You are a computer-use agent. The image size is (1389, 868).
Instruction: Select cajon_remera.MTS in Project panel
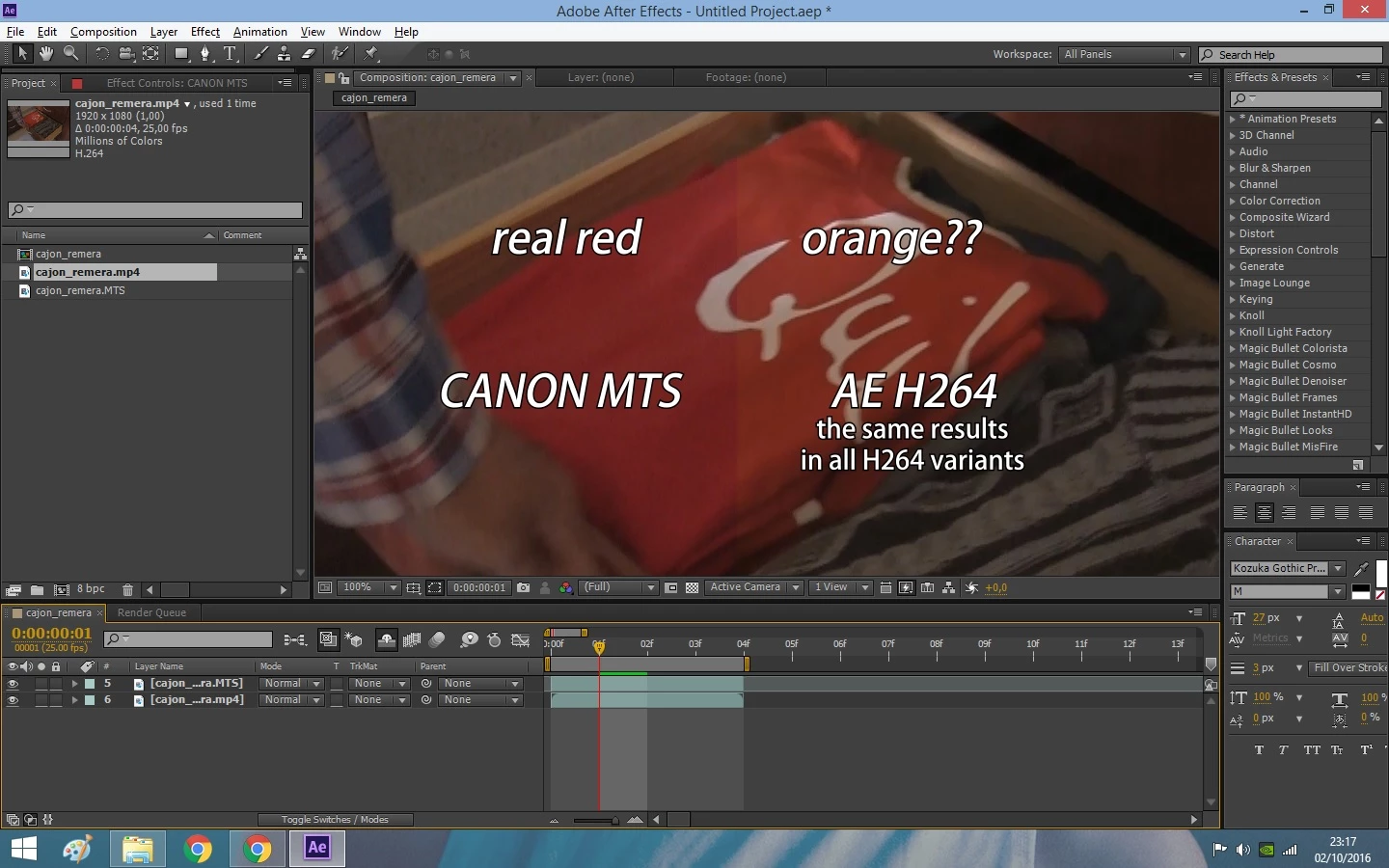(80, 290)
